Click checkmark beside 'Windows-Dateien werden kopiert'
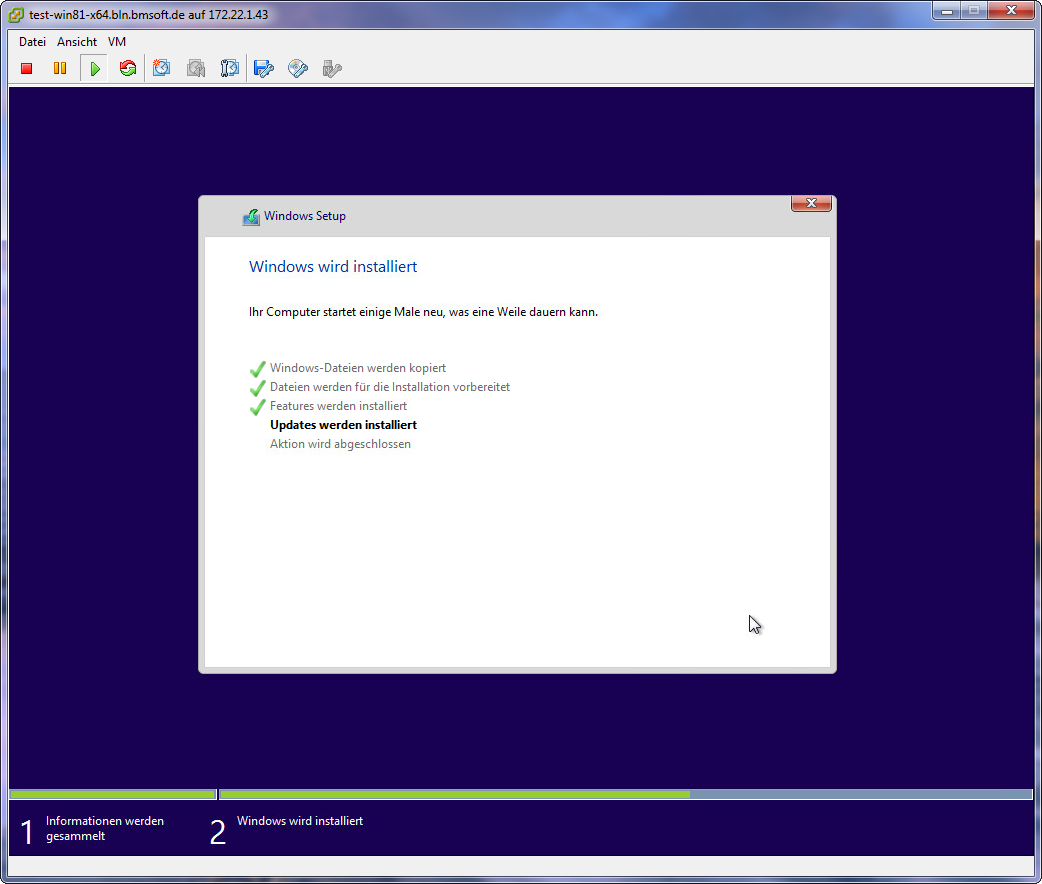This screenshot has height=884, width=1042. 257,369
